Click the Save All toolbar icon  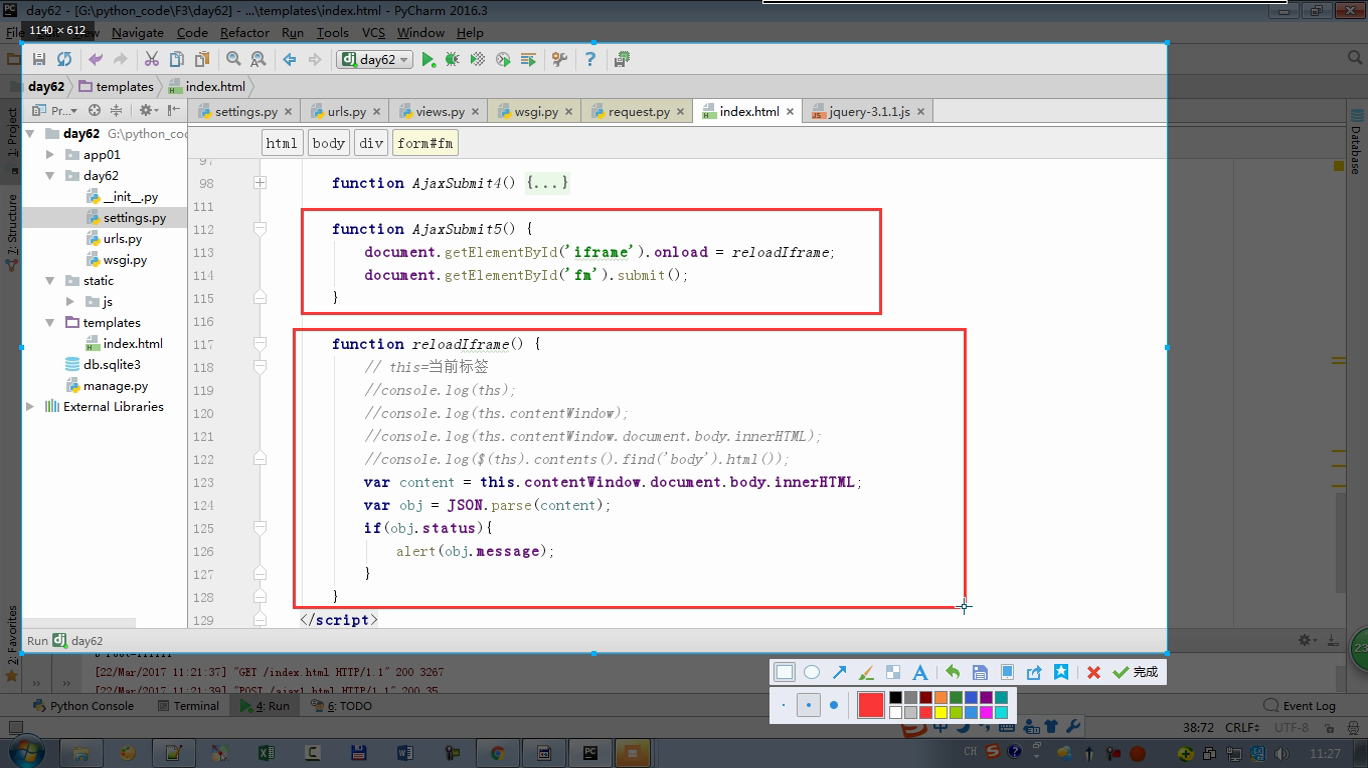pos(39,60)
